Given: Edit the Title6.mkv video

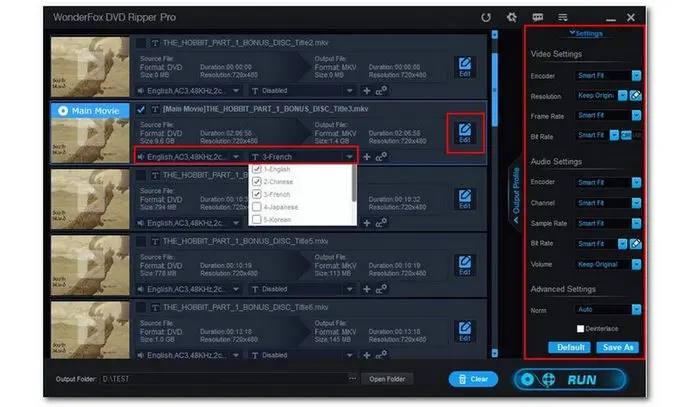Looking at the screenshot, I should pyautogui.click(x=465, y=332).
